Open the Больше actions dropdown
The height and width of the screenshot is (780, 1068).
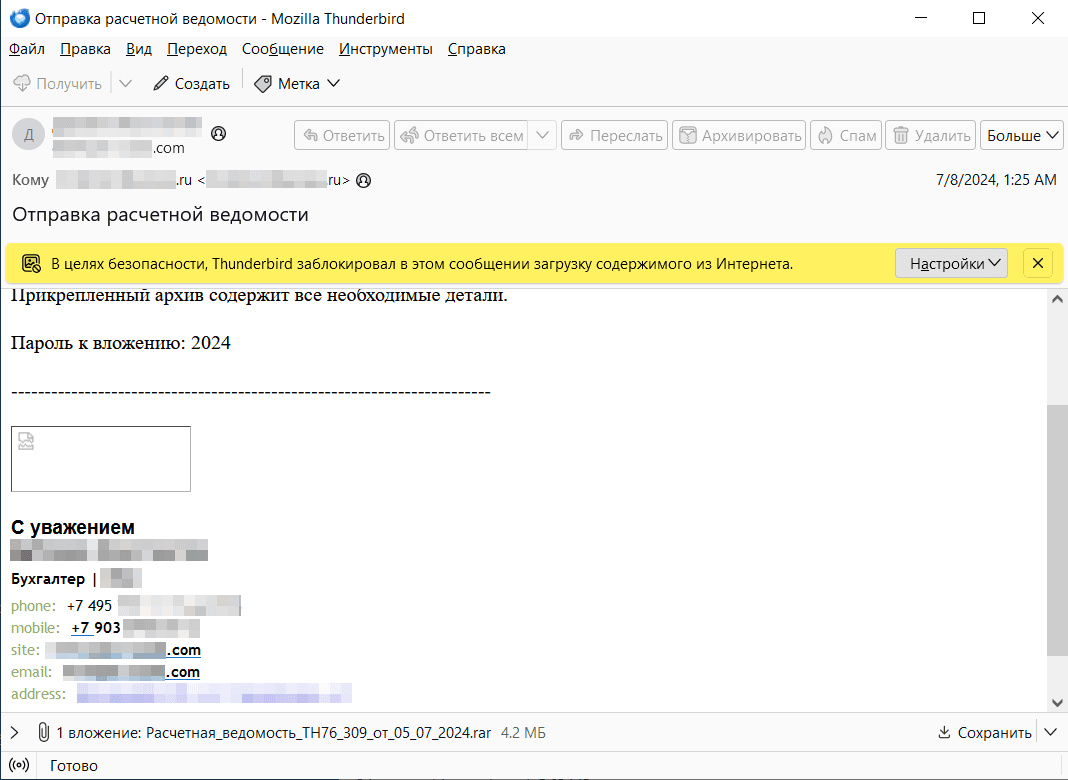(x=1022, y=136)
